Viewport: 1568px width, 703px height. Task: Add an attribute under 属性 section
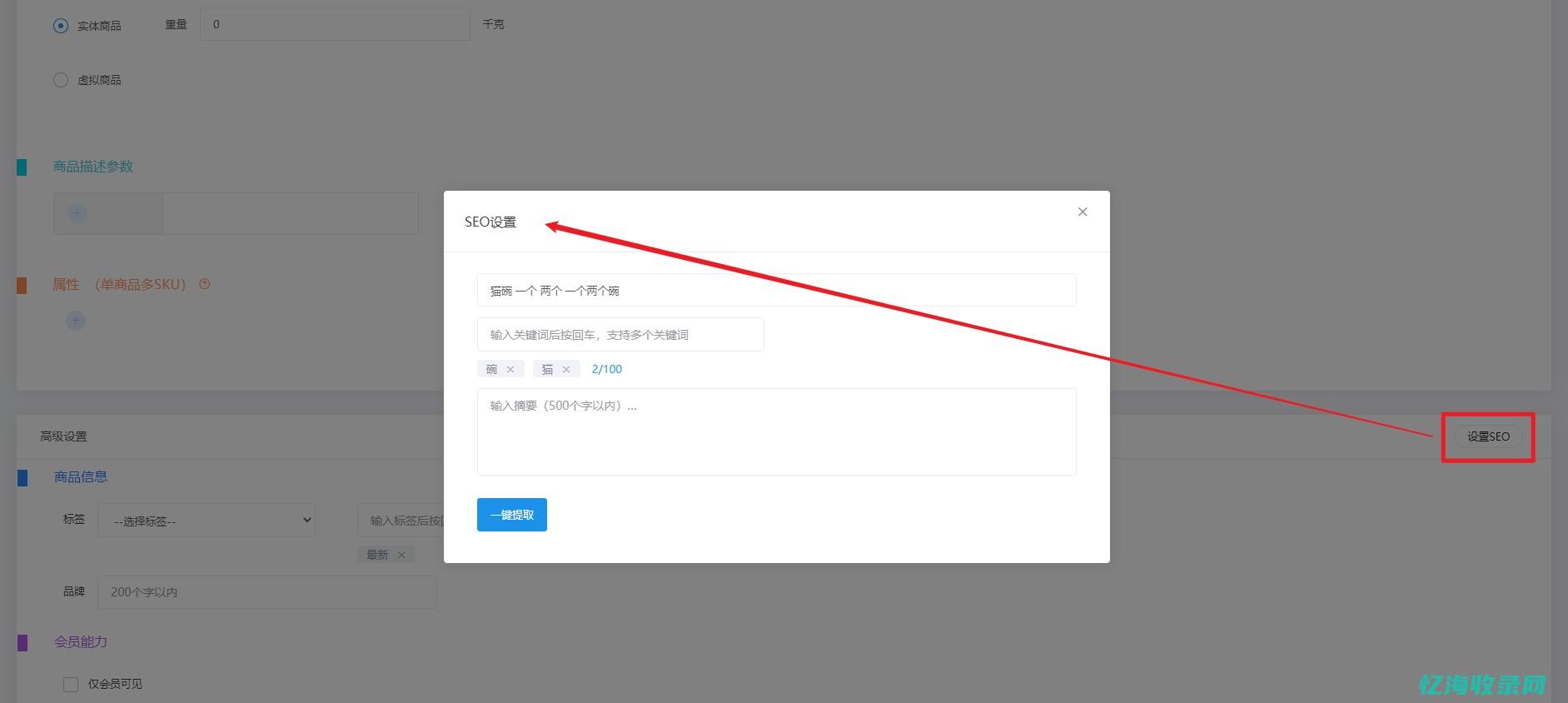[76, 321]
